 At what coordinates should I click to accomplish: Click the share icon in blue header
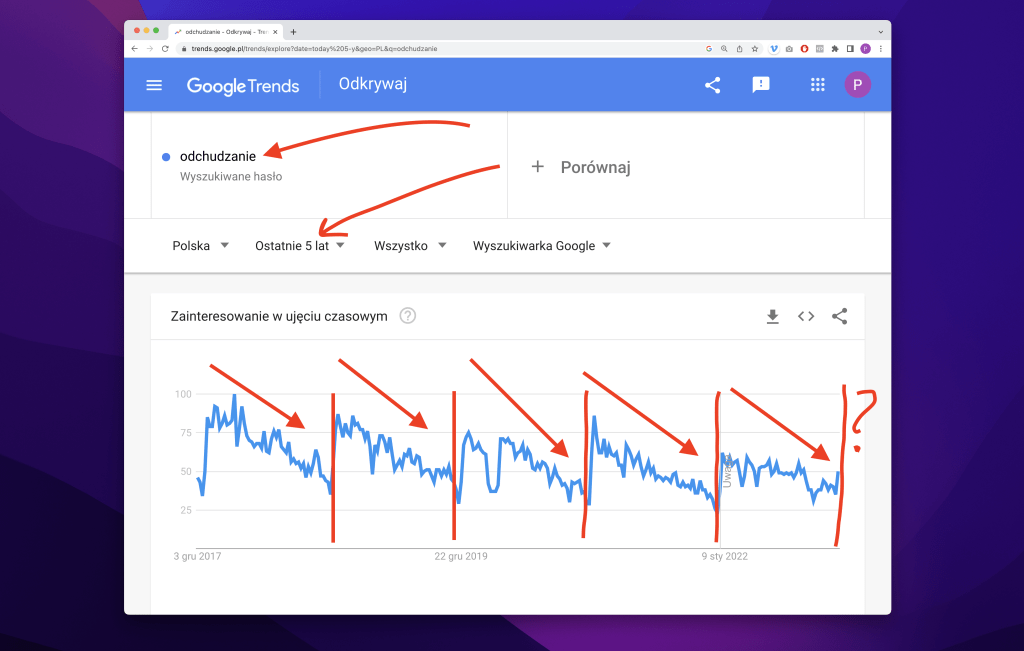[712, 85]
